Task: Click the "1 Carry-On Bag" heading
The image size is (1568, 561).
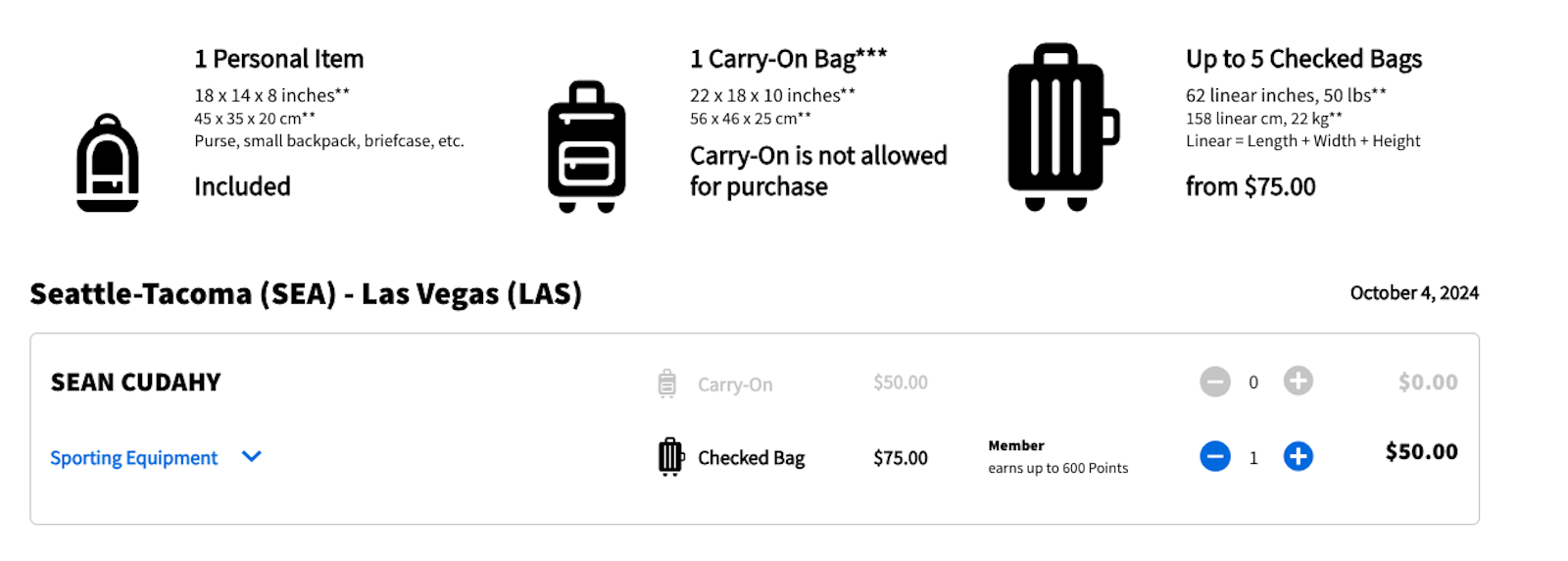Action: tap(788, 60)
